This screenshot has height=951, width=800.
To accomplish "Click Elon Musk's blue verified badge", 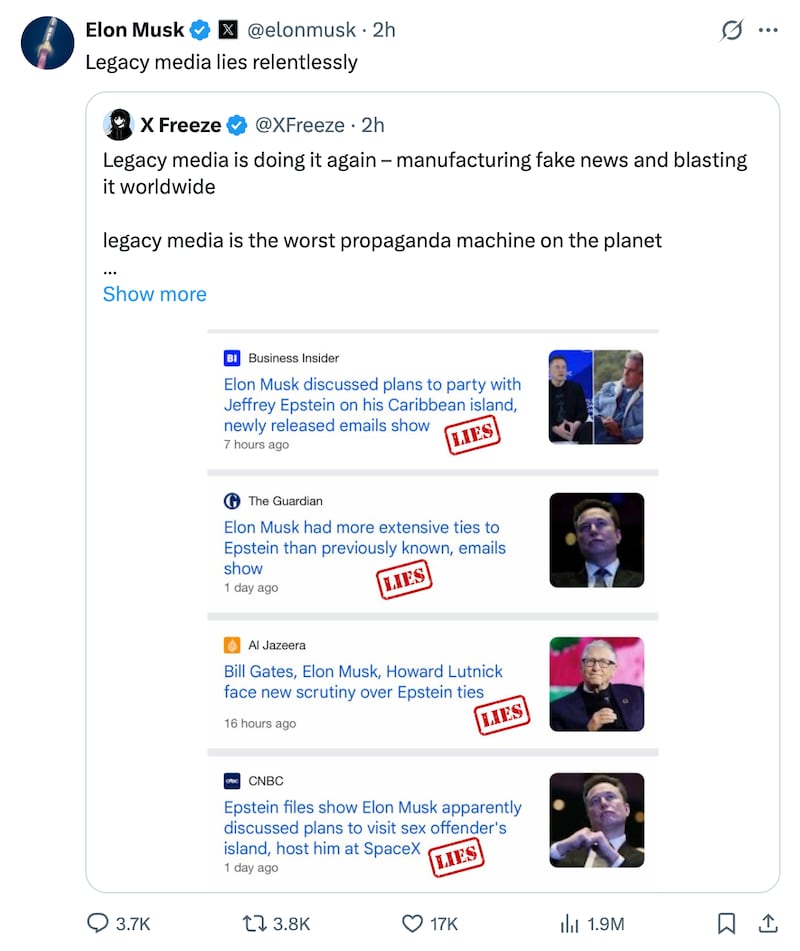I will [199, 29].
